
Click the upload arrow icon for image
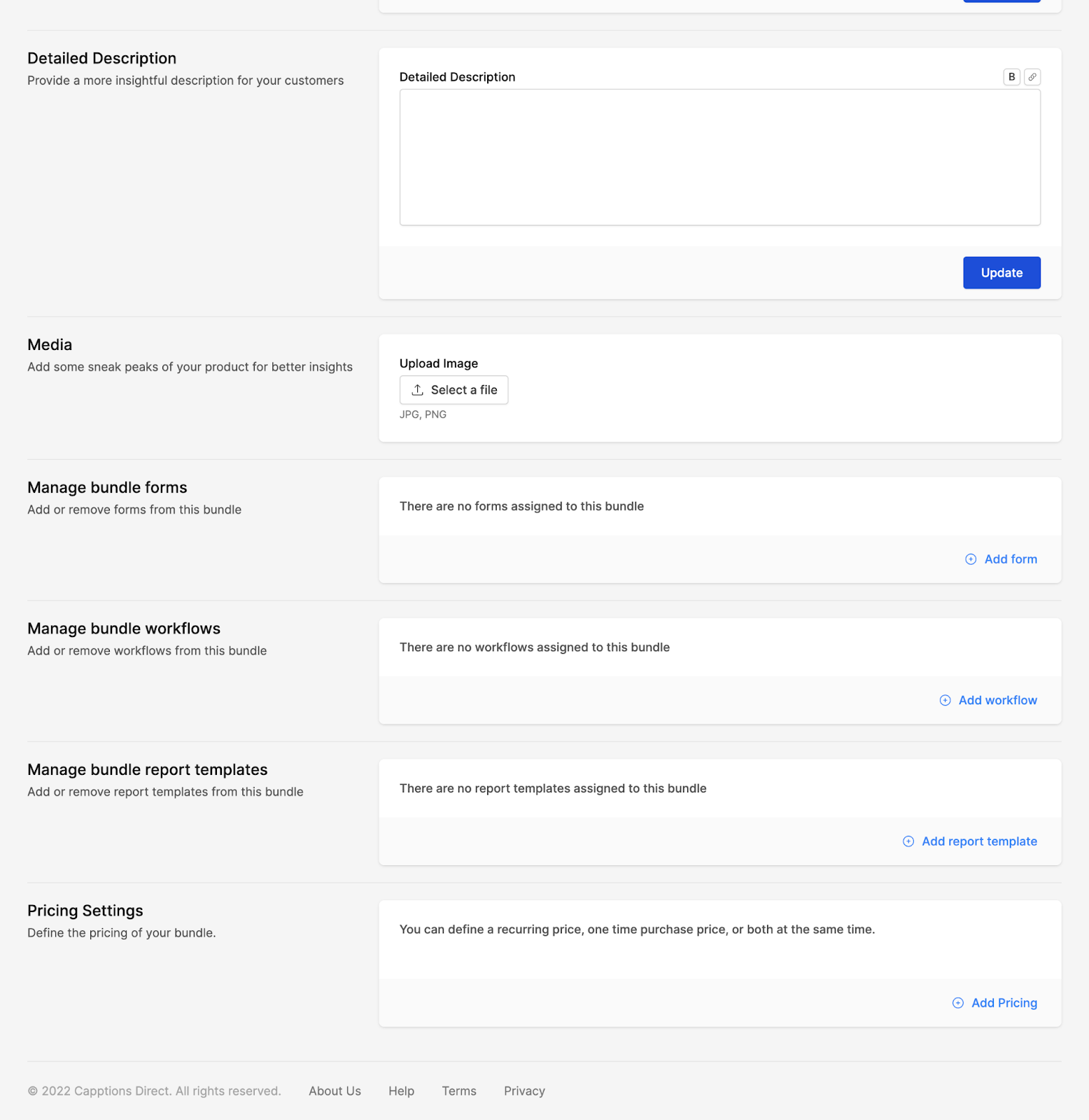(x=418, y=390)
